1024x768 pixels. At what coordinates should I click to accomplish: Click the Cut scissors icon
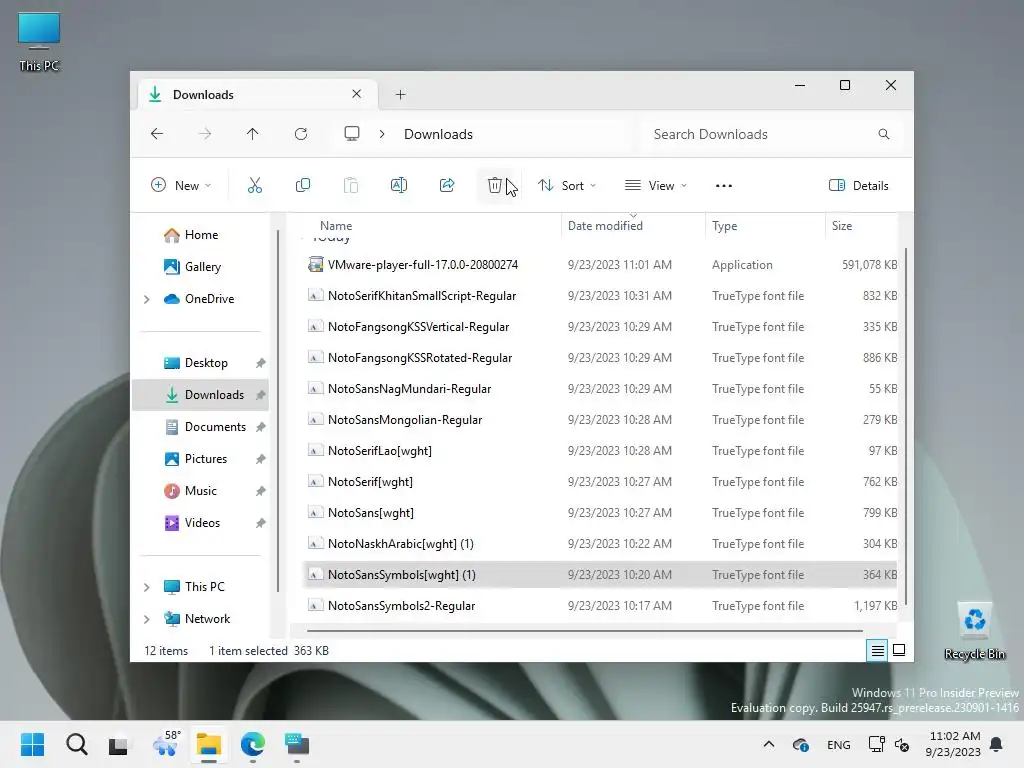tap(255, 185)
